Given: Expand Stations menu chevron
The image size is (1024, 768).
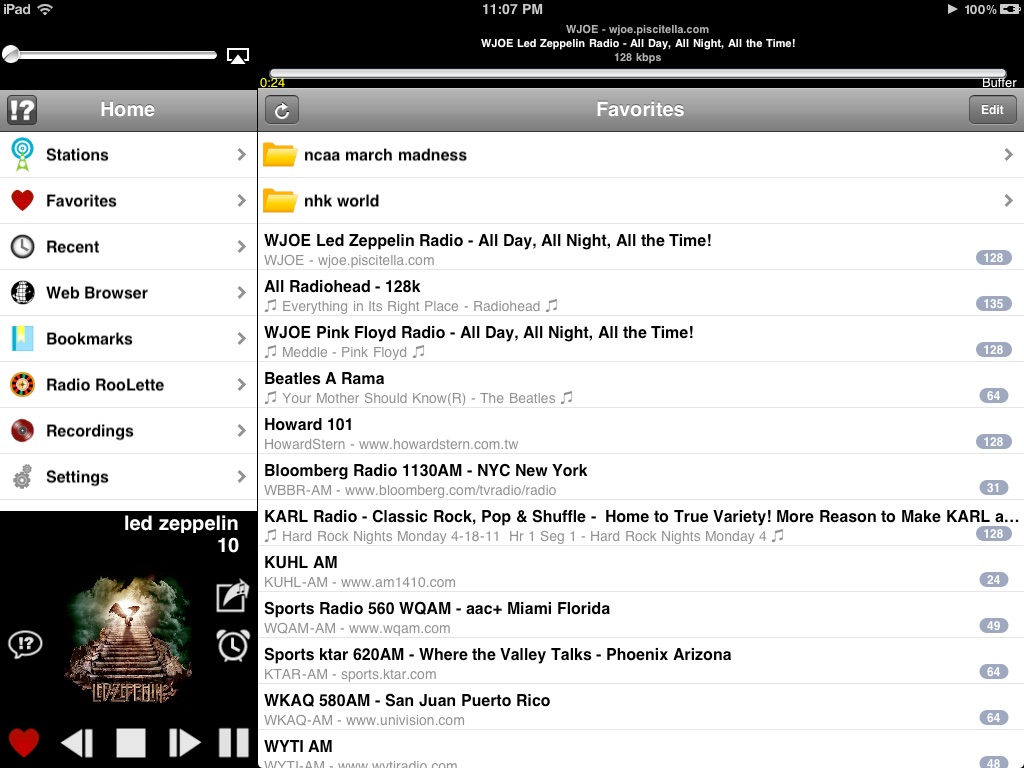Looking at the screenshot, I should click(x=242, y=155).
